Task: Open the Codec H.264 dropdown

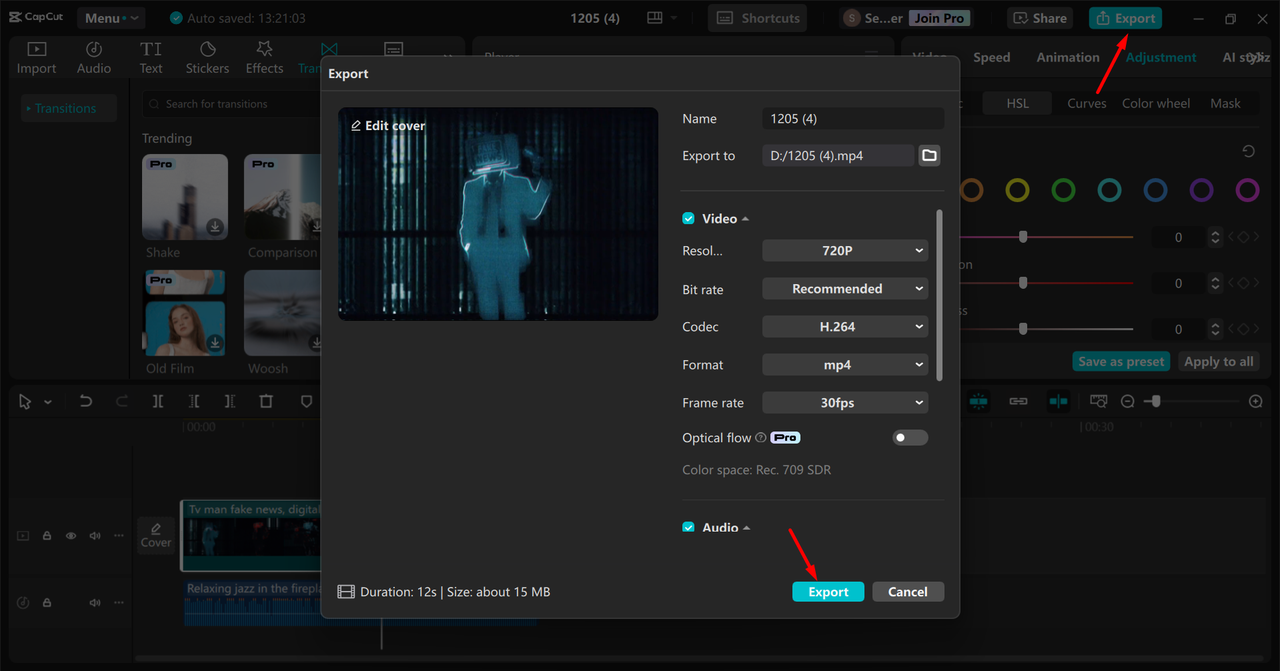Action: (x=845, y=327)
